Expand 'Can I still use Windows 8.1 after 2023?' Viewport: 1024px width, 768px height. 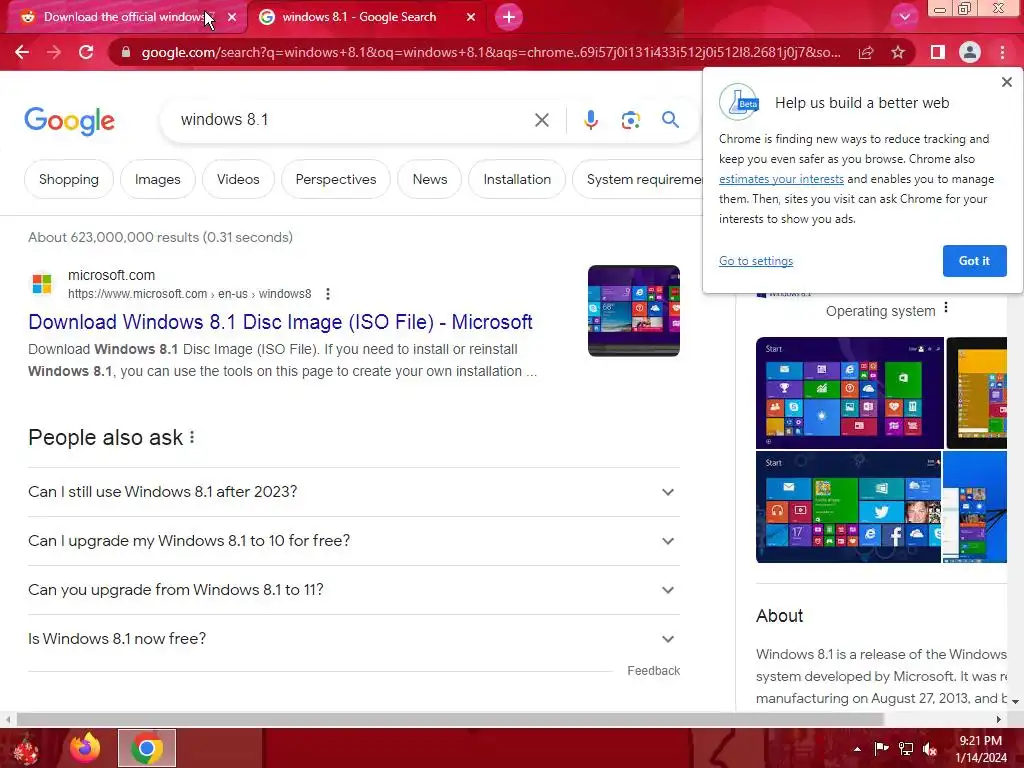pyautogui.click(x=353, y=492)
